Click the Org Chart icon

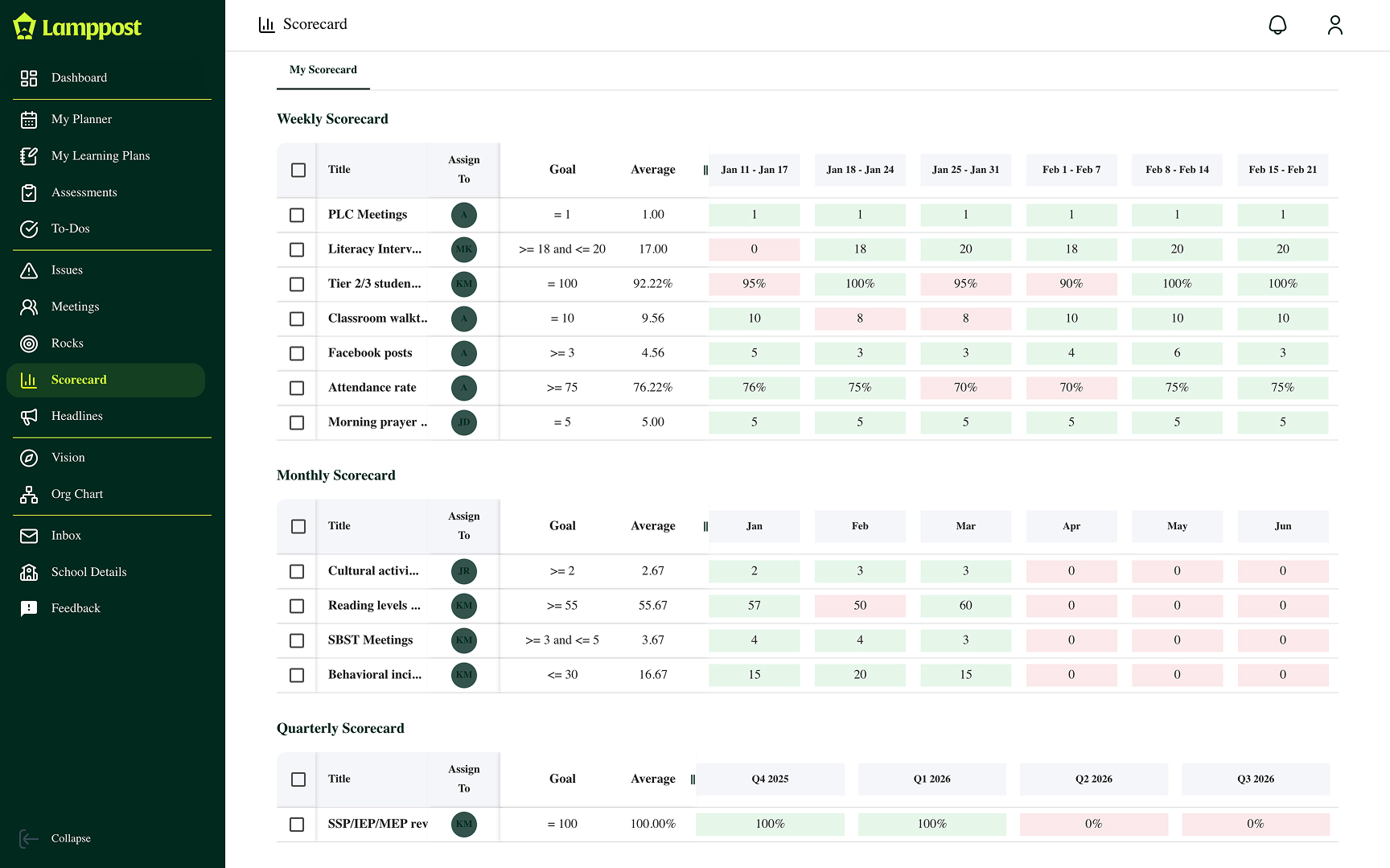point(30,494)
